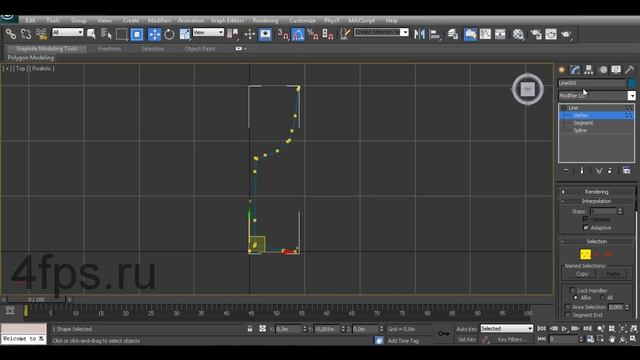
Task: Open Curve Editor icon
Action: [x=485, y=34]
